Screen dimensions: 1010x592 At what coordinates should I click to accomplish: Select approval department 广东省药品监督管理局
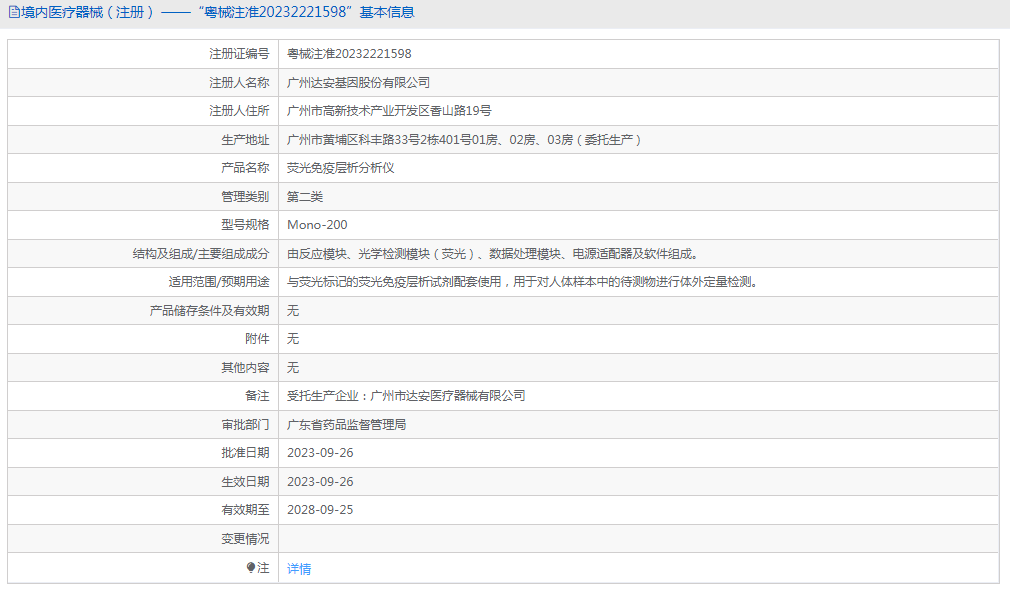pos(347,425)
